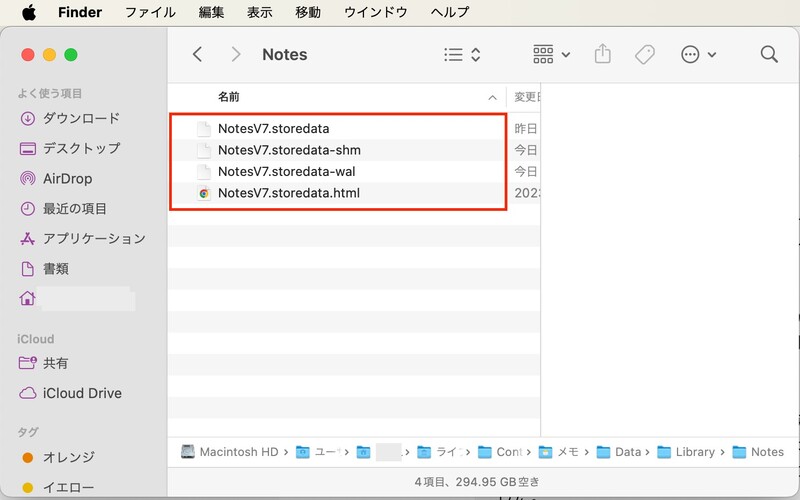Open the Finder application menu
Image resolution: width=800 pixels, height=500 pixels.
[x=80, y=12]
